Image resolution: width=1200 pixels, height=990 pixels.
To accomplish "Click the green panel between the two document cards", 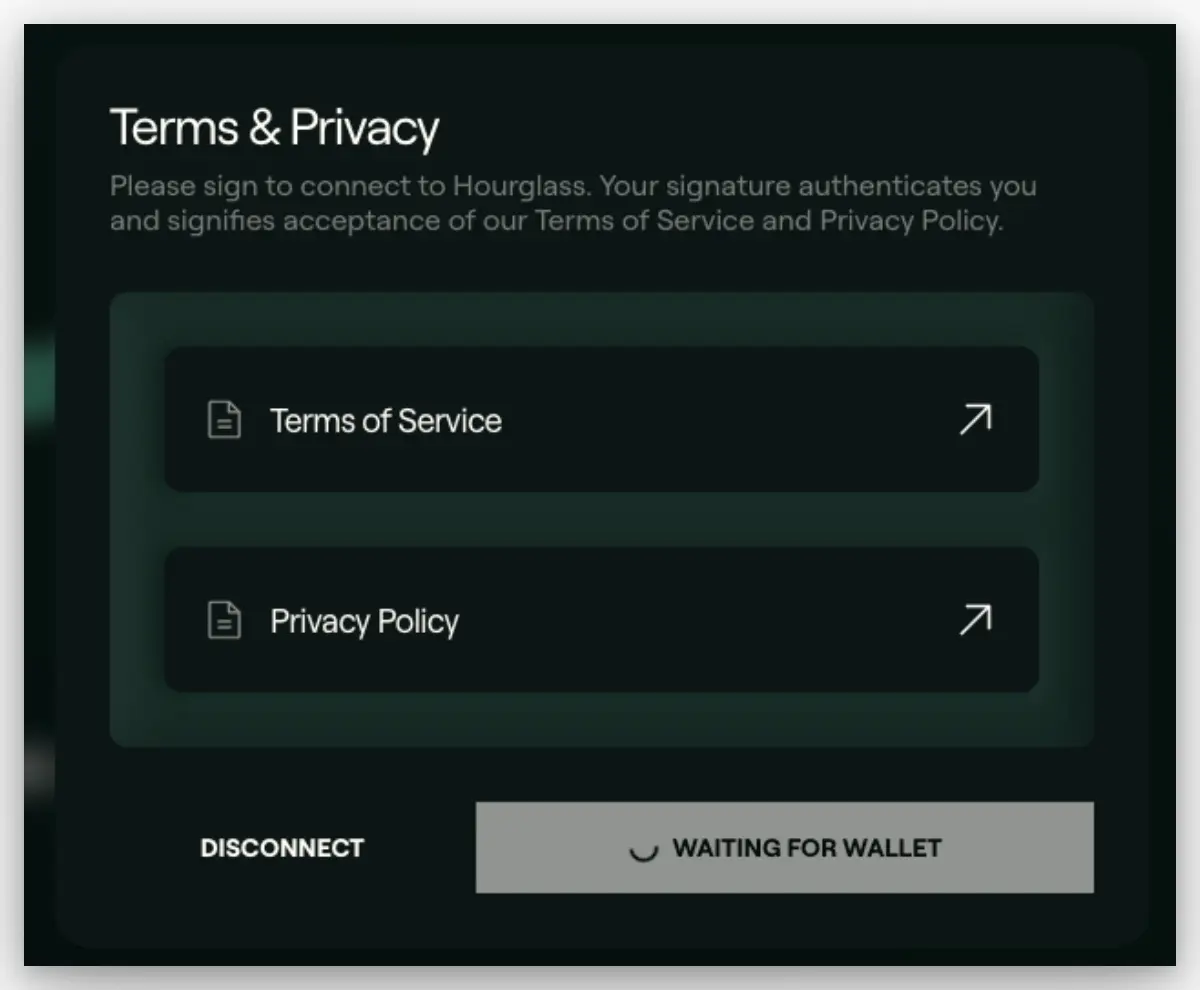I will pyautogui.click(x=601, y=519).
